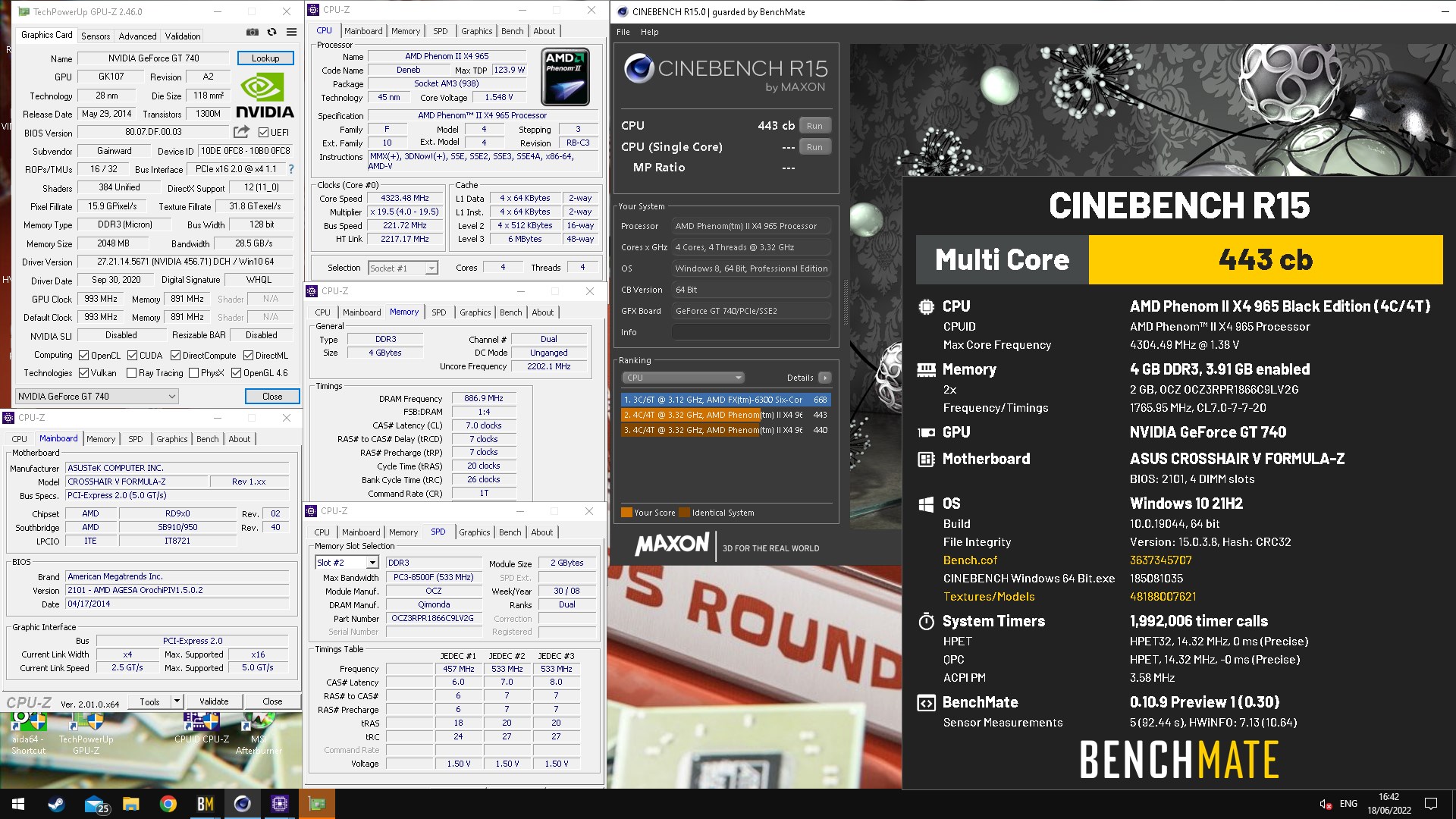Click the GPU-Z refresh arrows icon
This screenshot has height=819, width=1456.
[271, 33]
